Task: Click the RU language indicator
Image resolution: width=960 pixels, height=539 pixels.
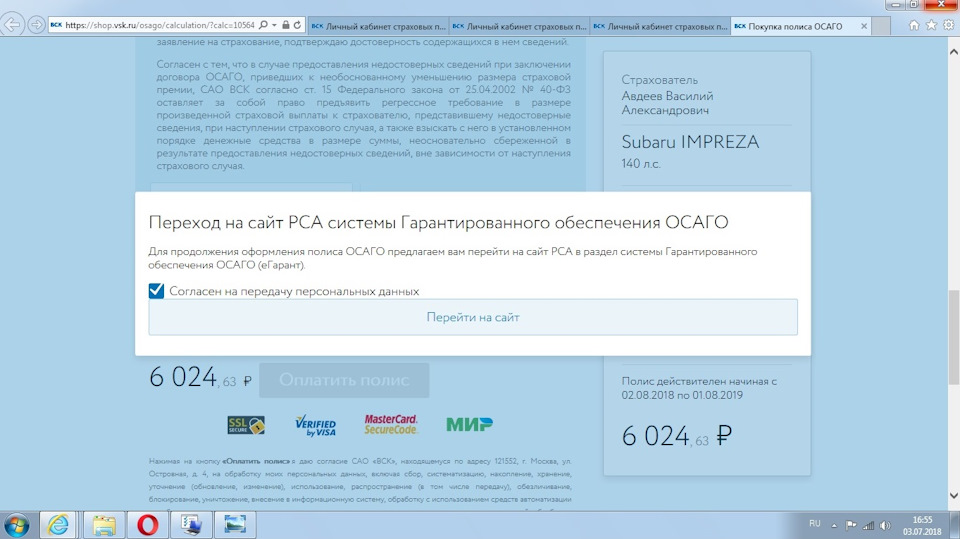Action: [814, 524]
